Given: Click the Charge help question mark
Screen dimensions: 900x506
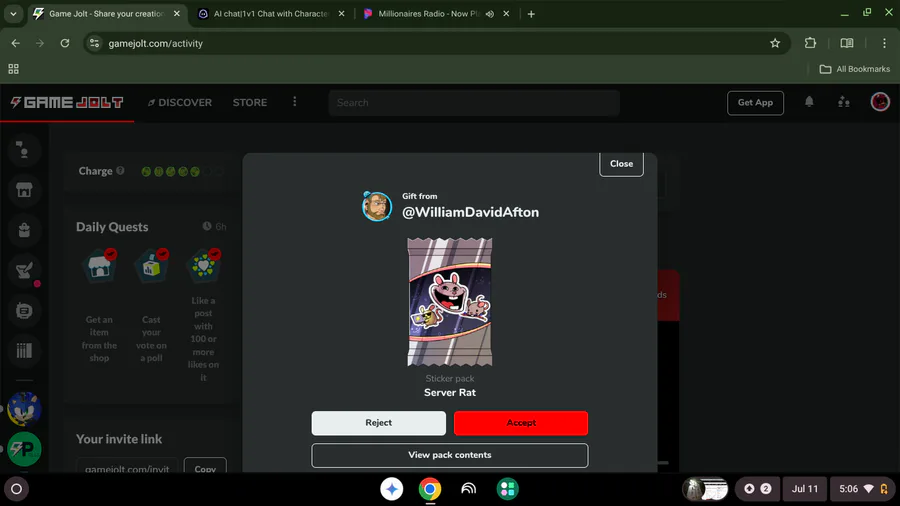Looking at the screenshot, I should 120,170.
